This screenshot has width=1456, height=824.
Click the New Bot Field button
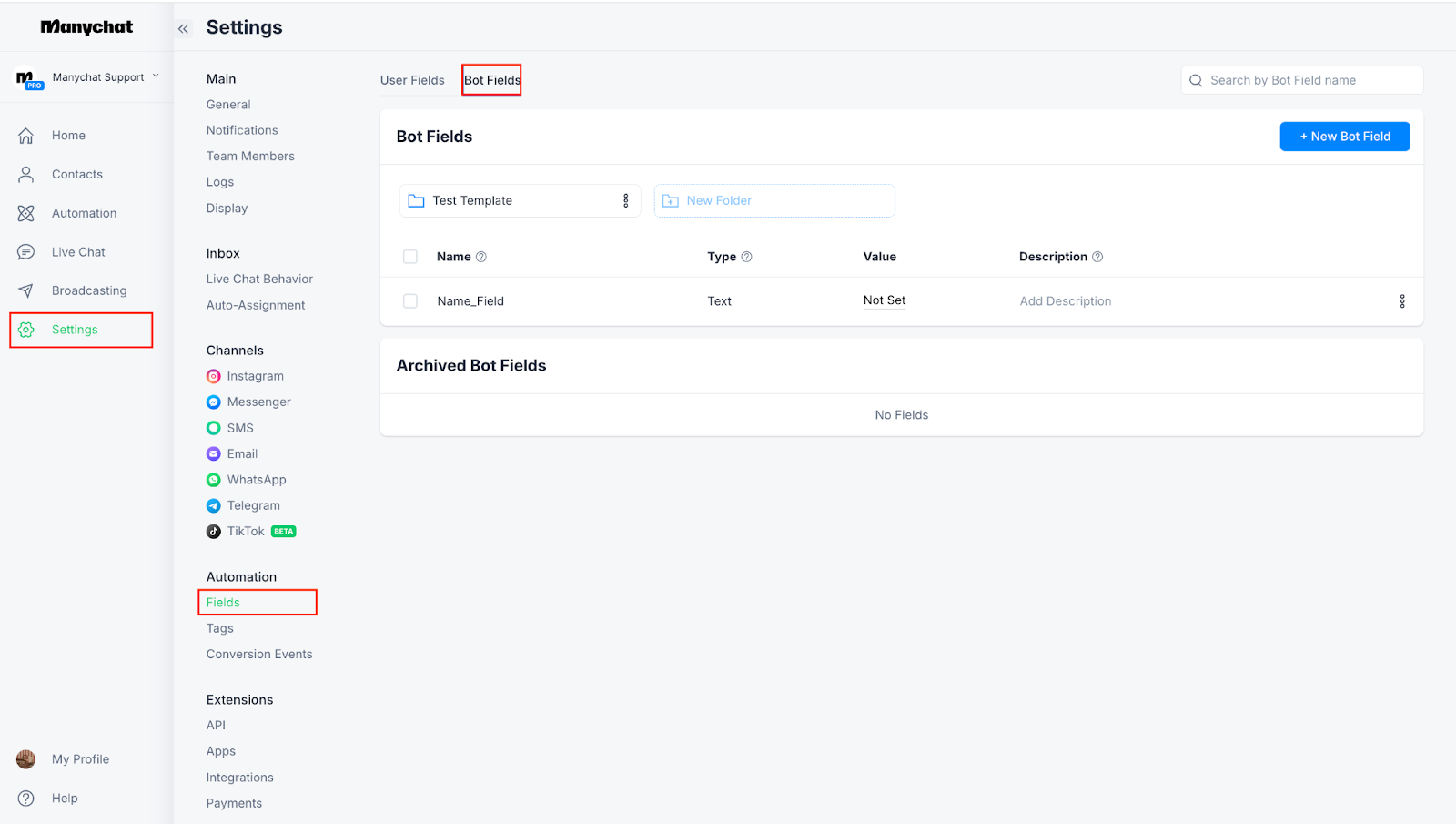1344,137
